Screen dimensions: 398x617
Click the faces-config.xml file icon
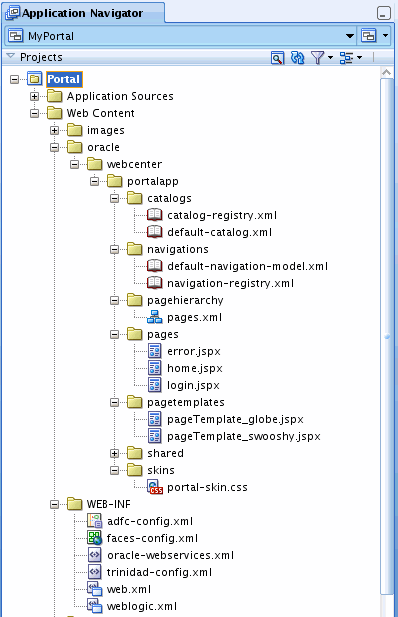(x=94, y=538)
